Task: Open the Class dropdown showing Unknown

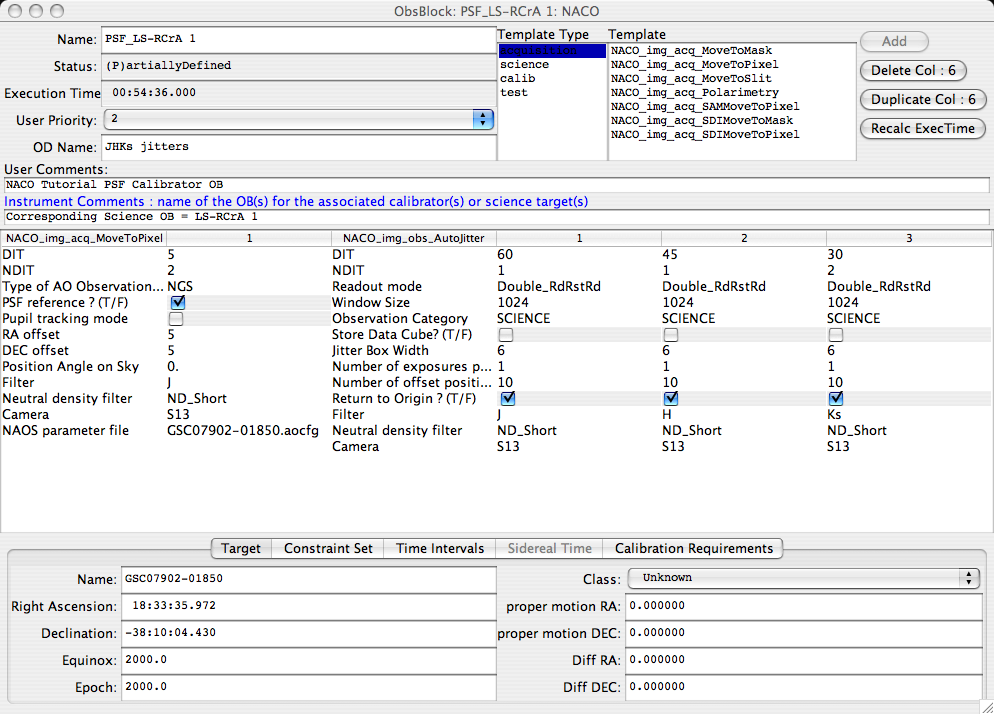Action: [x=803, y=578]
